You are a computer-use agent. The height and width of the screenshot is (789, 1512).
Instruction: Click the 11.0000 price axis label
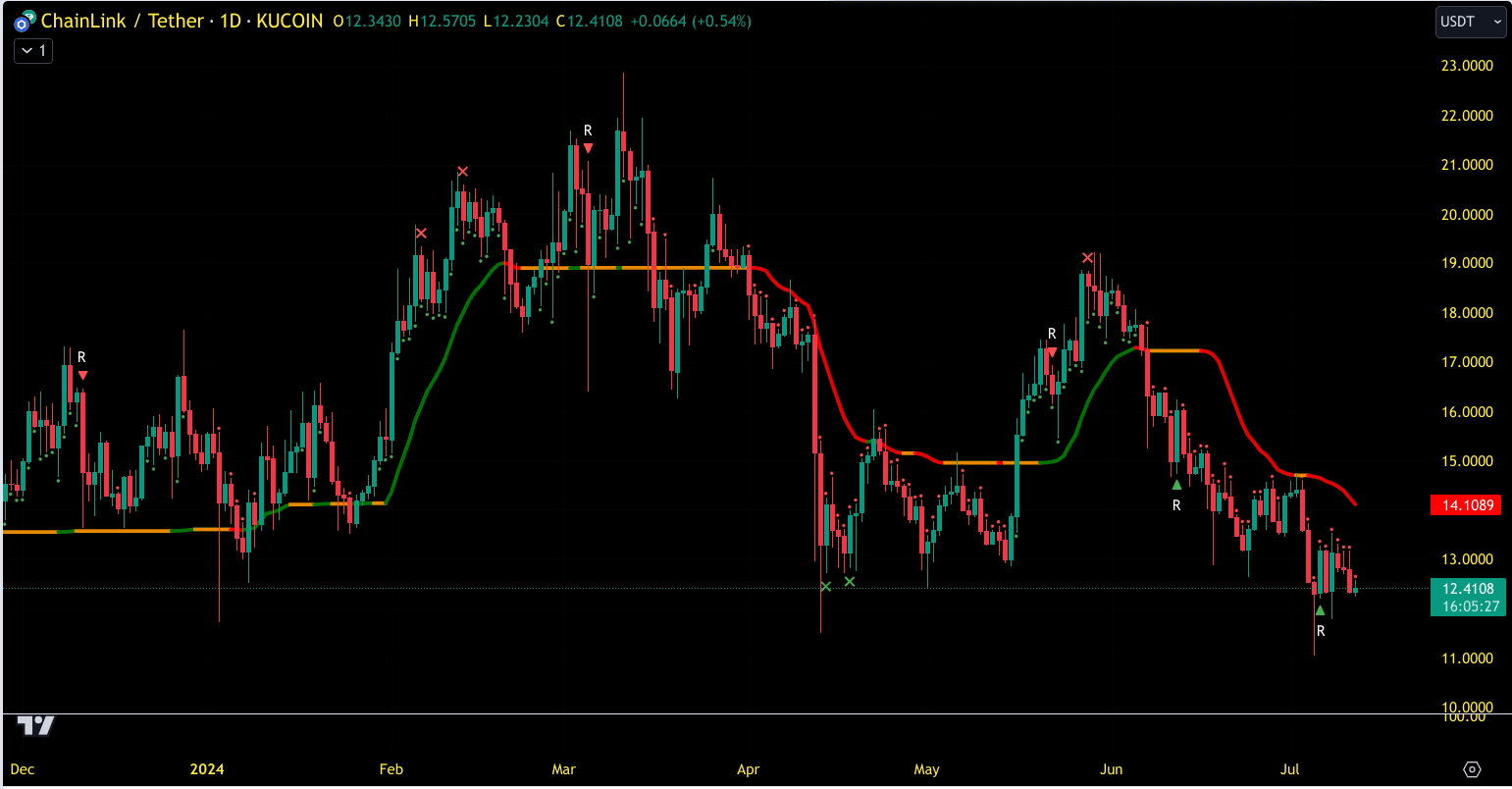[x=1466, y=657]
